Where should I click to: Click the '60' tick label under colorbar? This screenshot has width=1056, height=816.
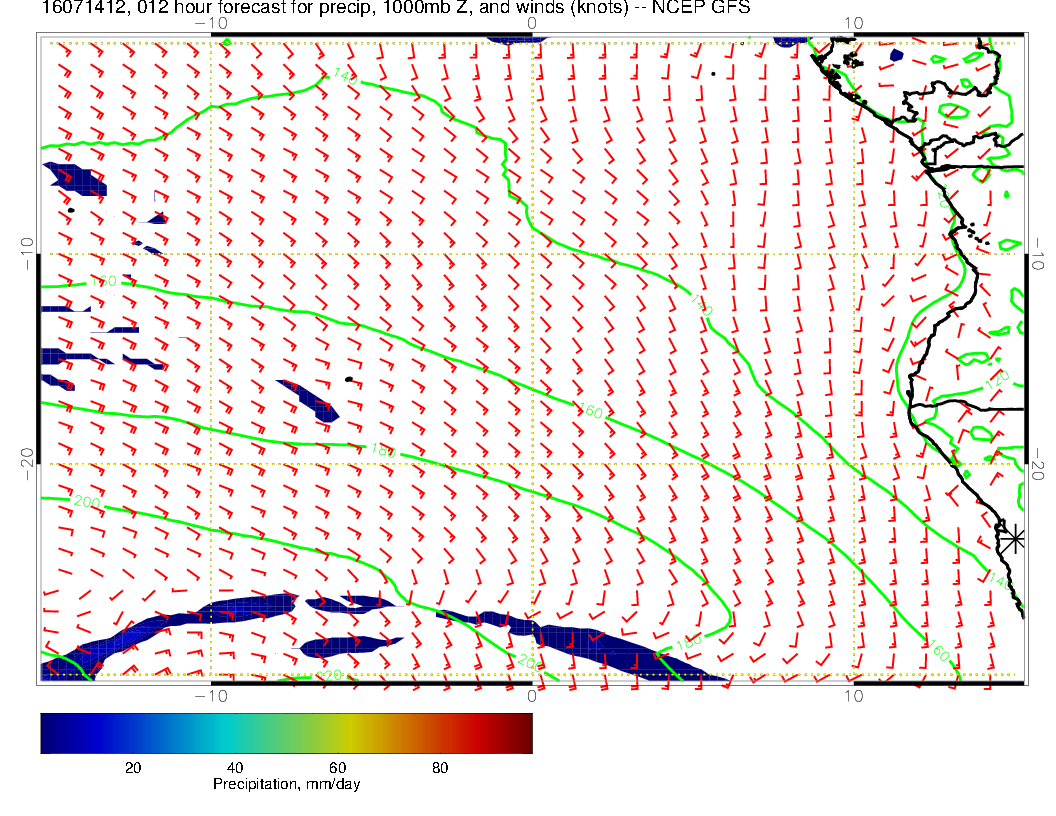point(337,768)
